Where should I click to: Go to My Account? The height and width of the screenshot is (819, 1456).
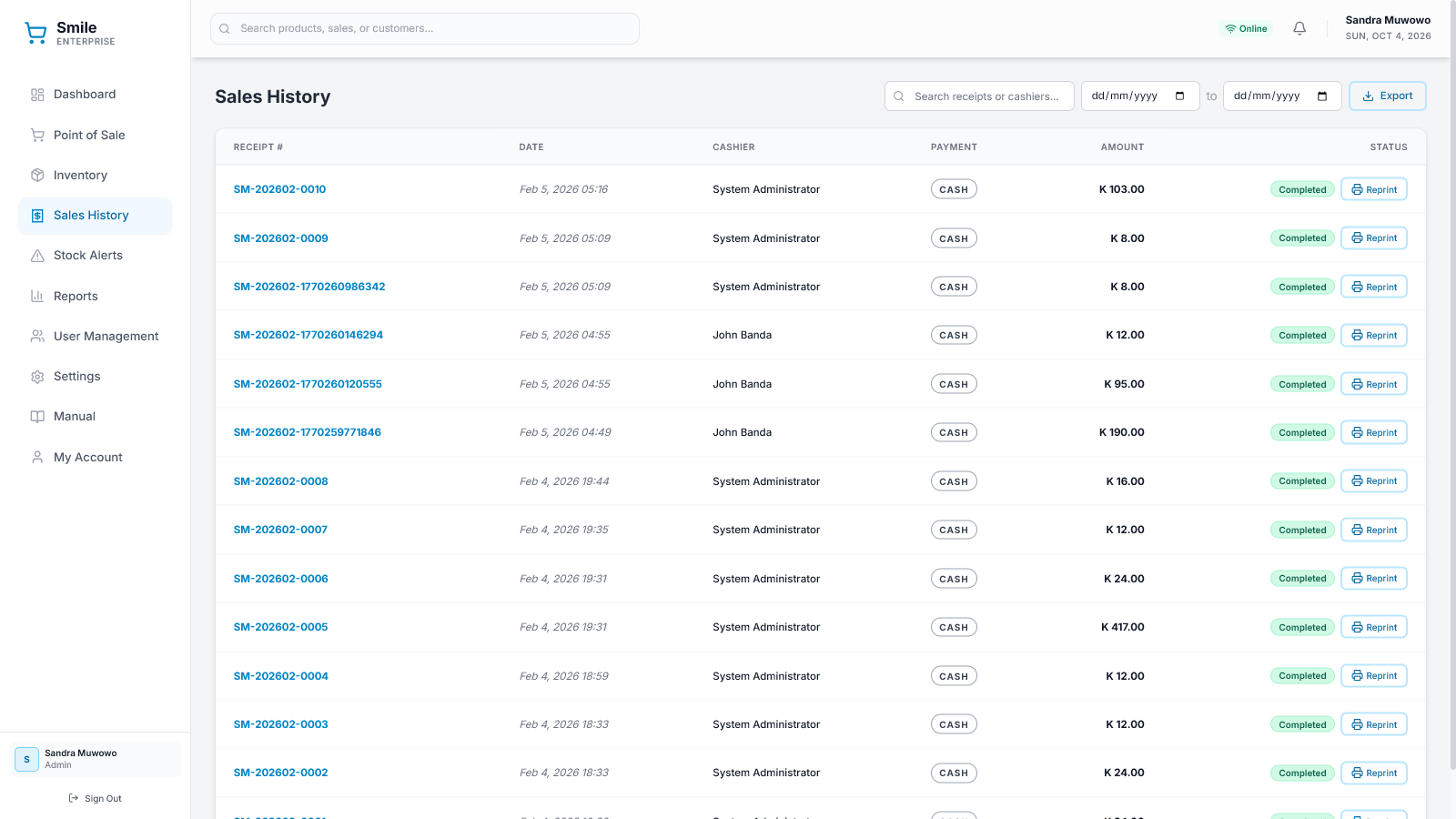point(95,457)
